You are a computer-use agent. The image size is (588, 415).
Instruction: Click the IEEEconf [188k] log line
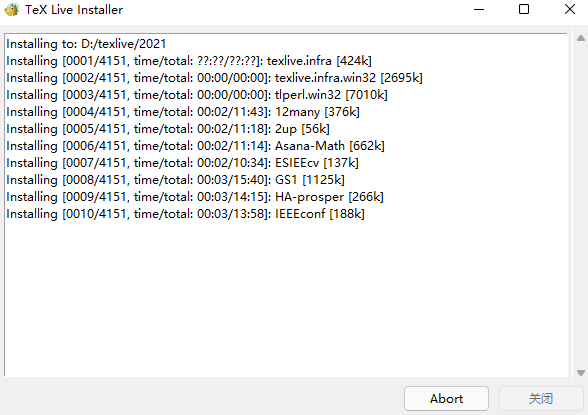186,214
